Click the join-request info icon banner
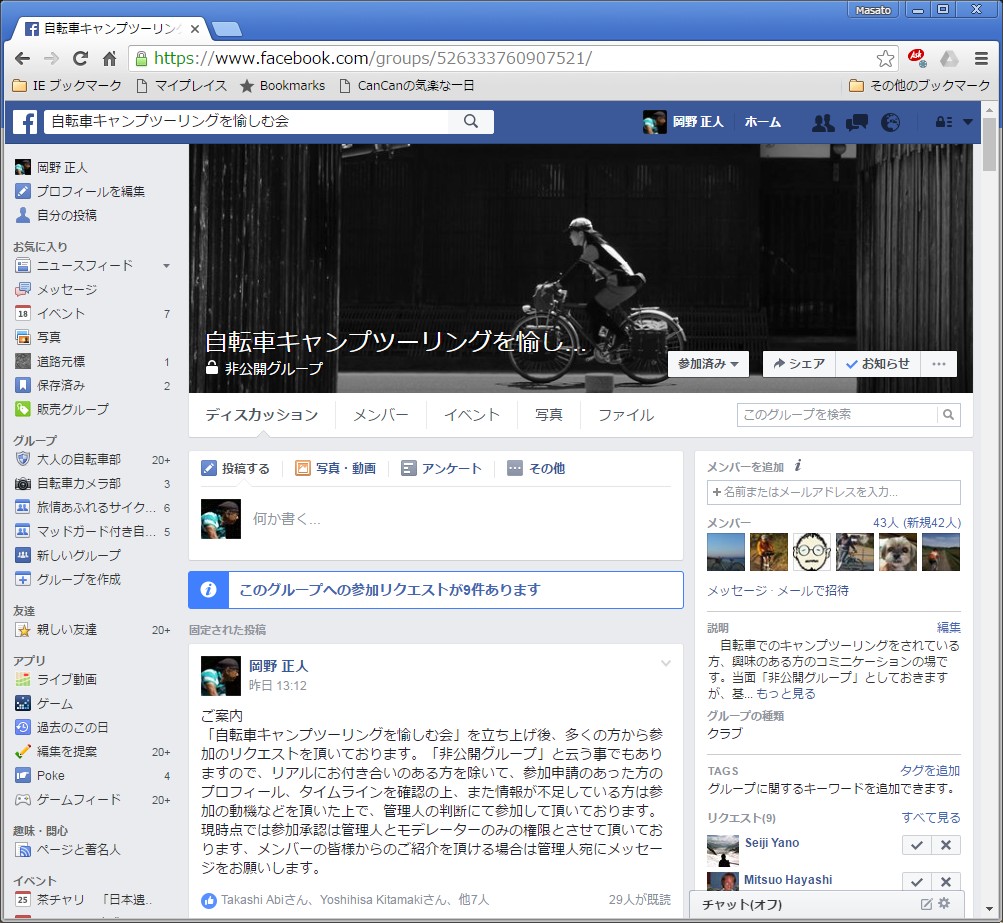The height and width of the screenshot is (923, 1003). click(209, 590)
